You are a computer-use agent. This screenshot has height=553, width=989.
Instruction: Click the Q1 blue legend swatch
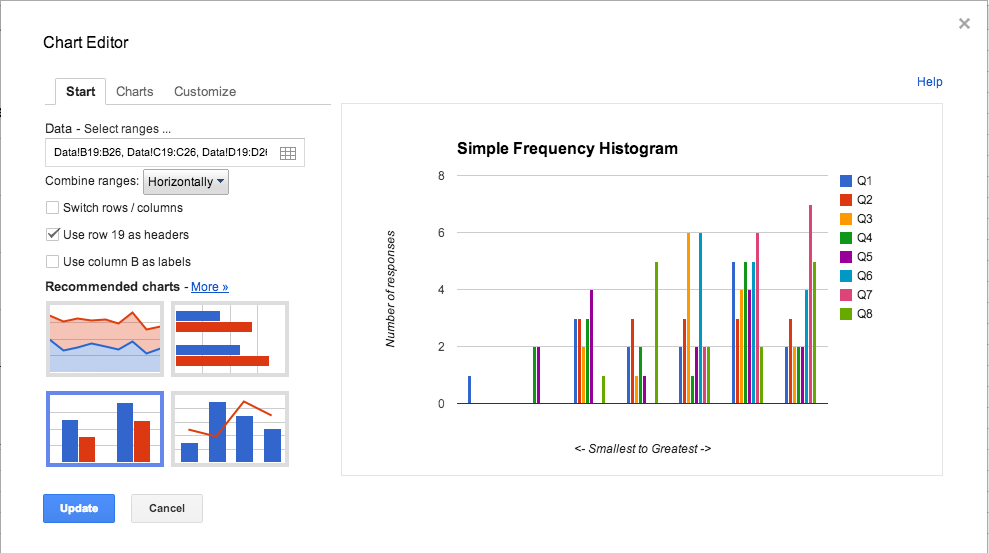pos(846,181)
